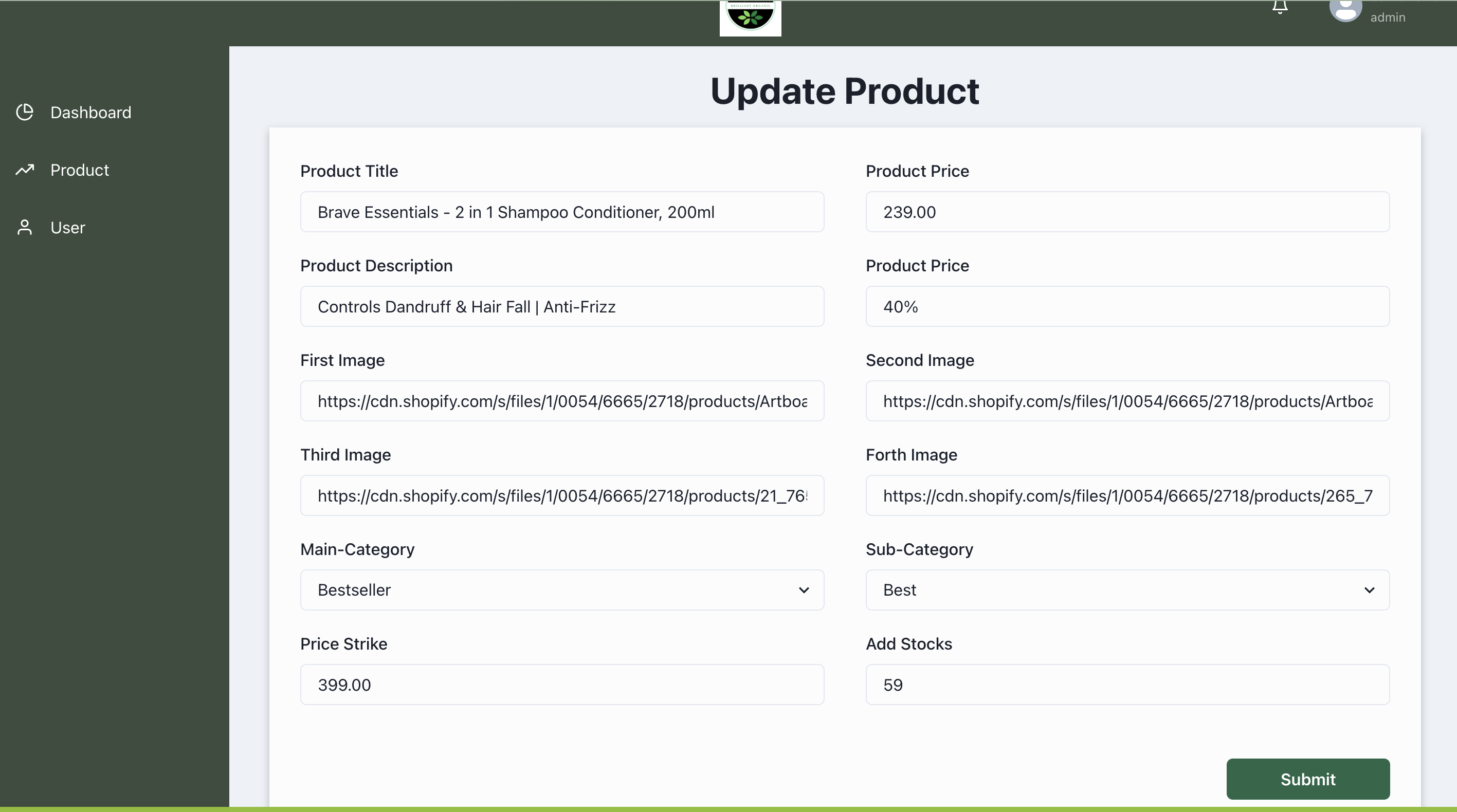This screenshot has width=1457, height=812.
Task: Click the admin profile avatar icon
Action: click(x=1345, y=10)
